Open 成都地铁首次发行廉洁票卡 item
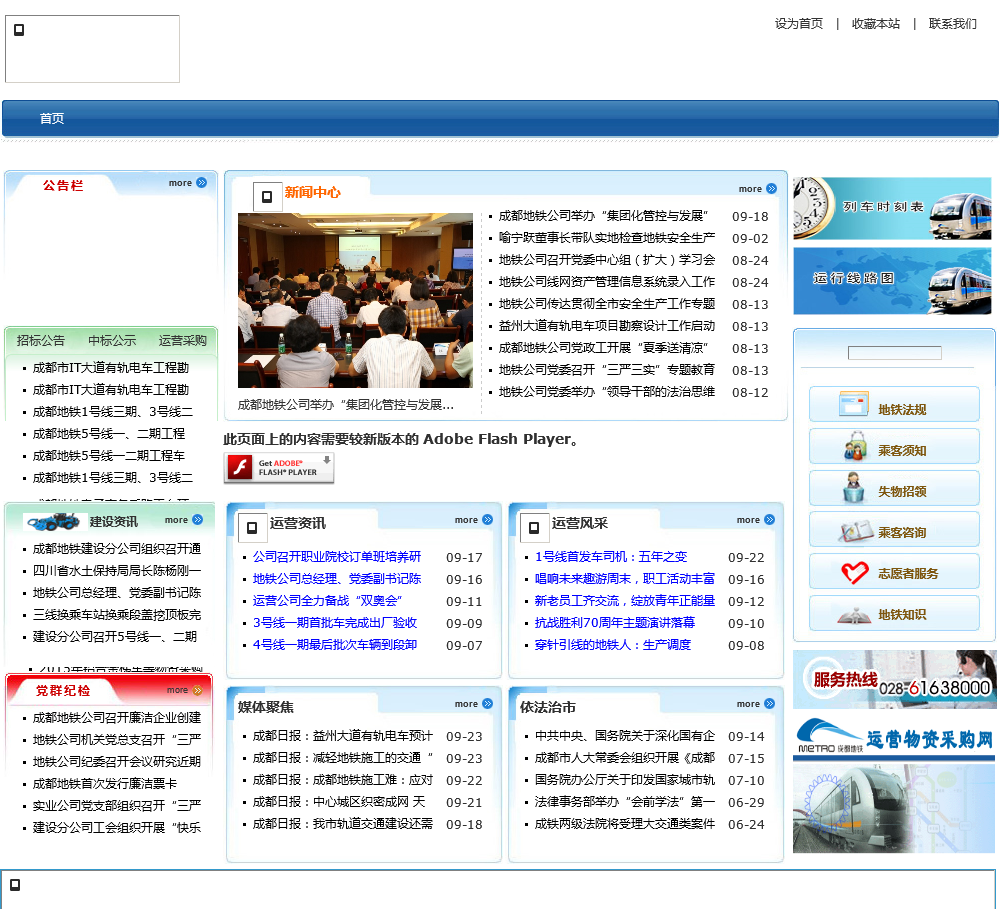This screenshot has height=909, width=1000. coord(105,783)
